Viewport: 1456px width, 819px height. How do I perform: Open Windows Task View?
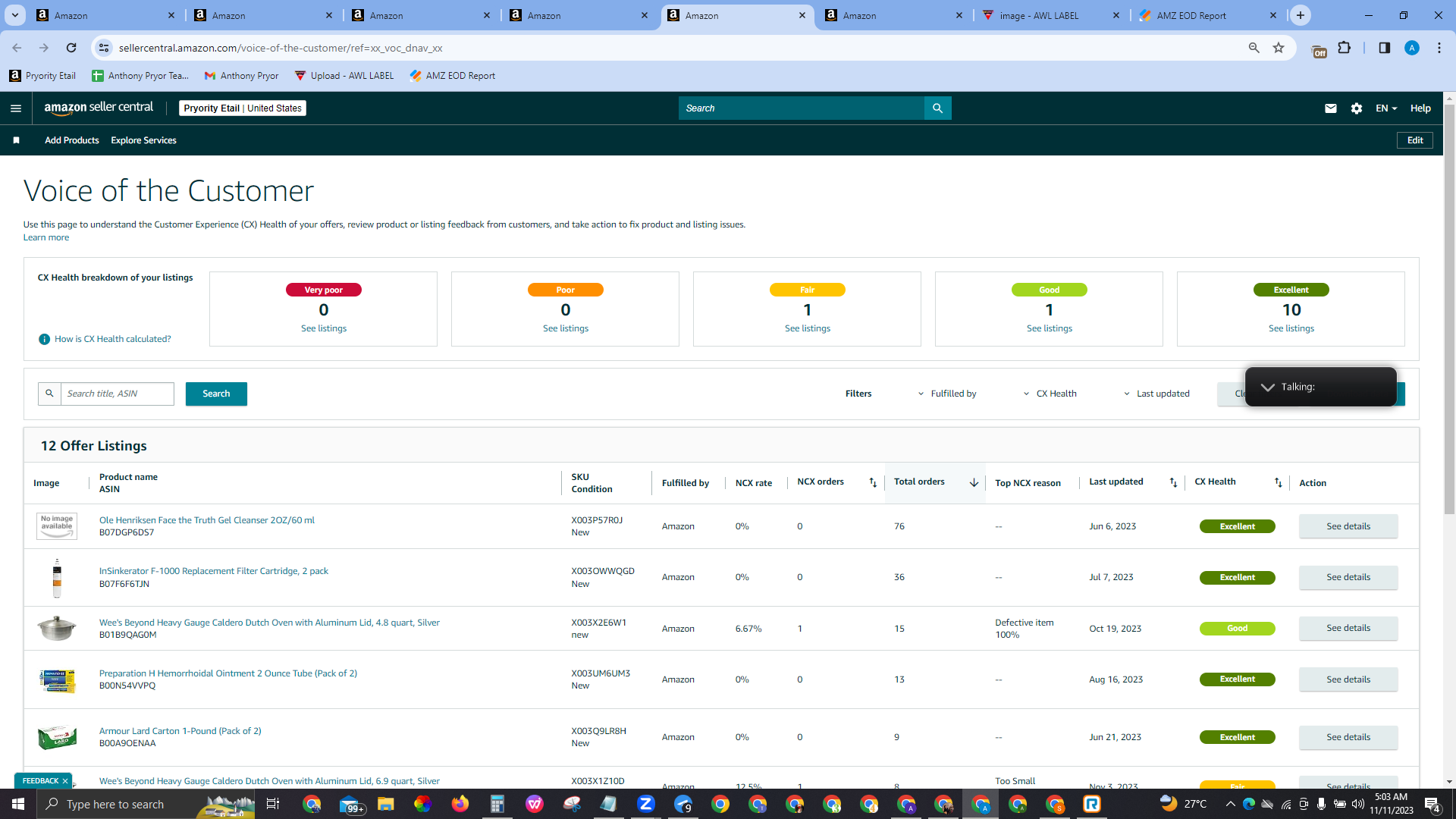tap(273, 804)
